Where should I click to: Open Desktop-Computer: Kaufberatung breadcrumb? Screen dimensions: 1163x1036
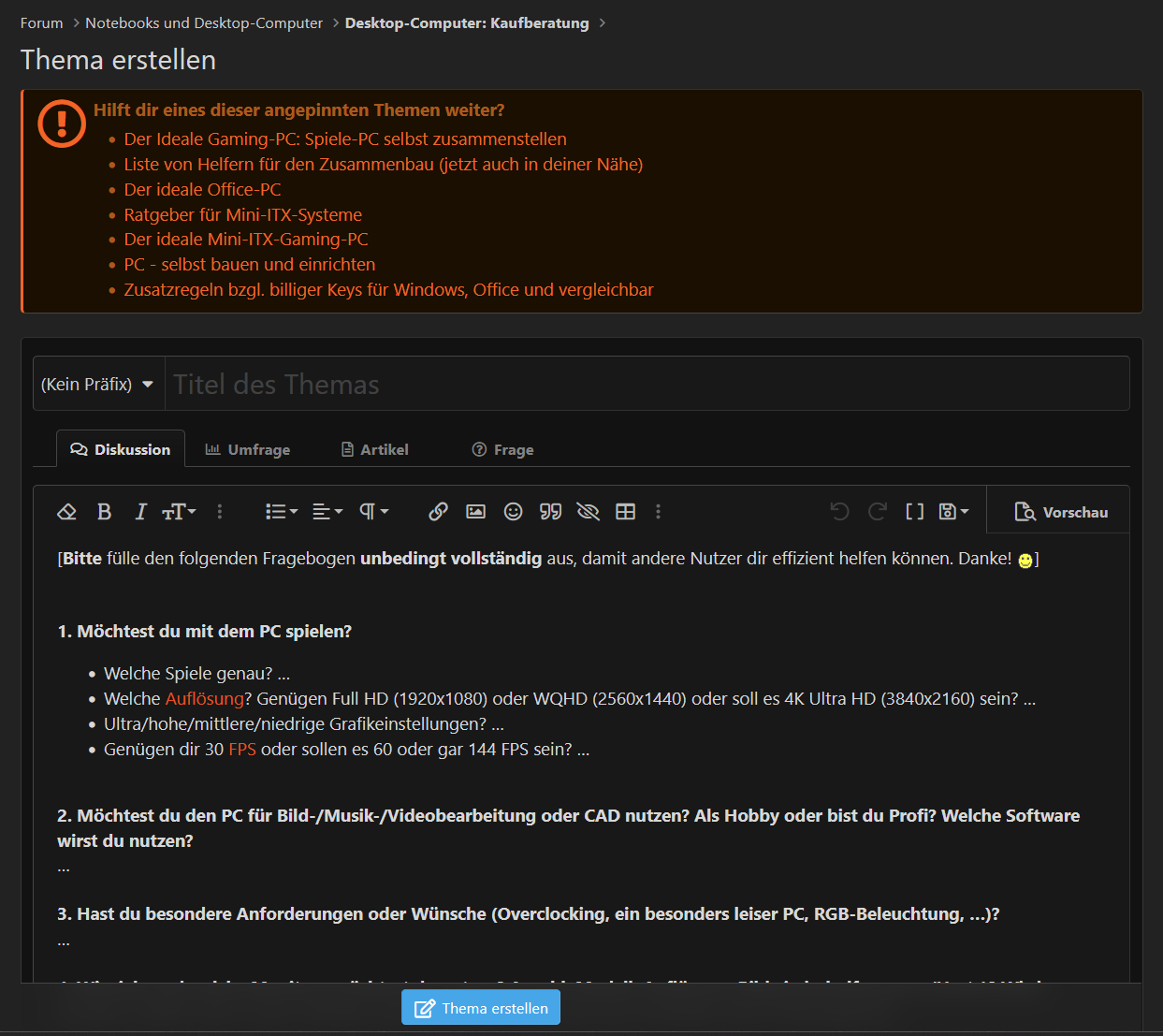[467, 23]
